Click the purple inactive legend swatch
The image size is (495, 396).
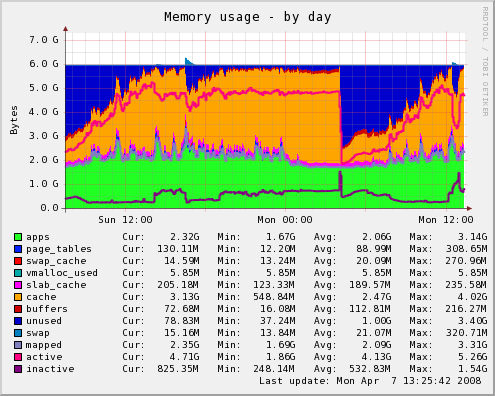tap(18, 369)
